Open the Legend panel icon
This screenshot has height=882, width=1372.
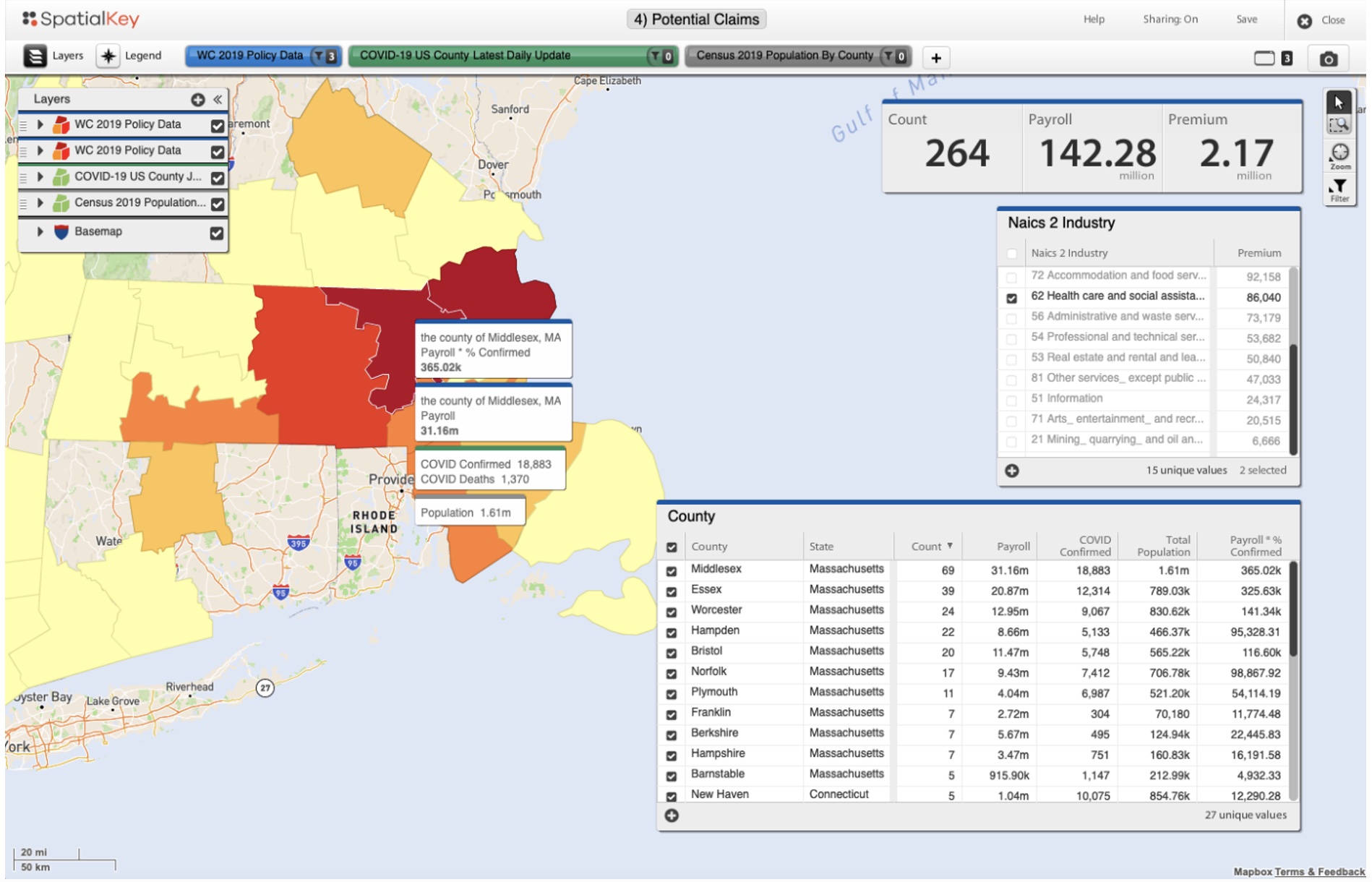point(108,56)
